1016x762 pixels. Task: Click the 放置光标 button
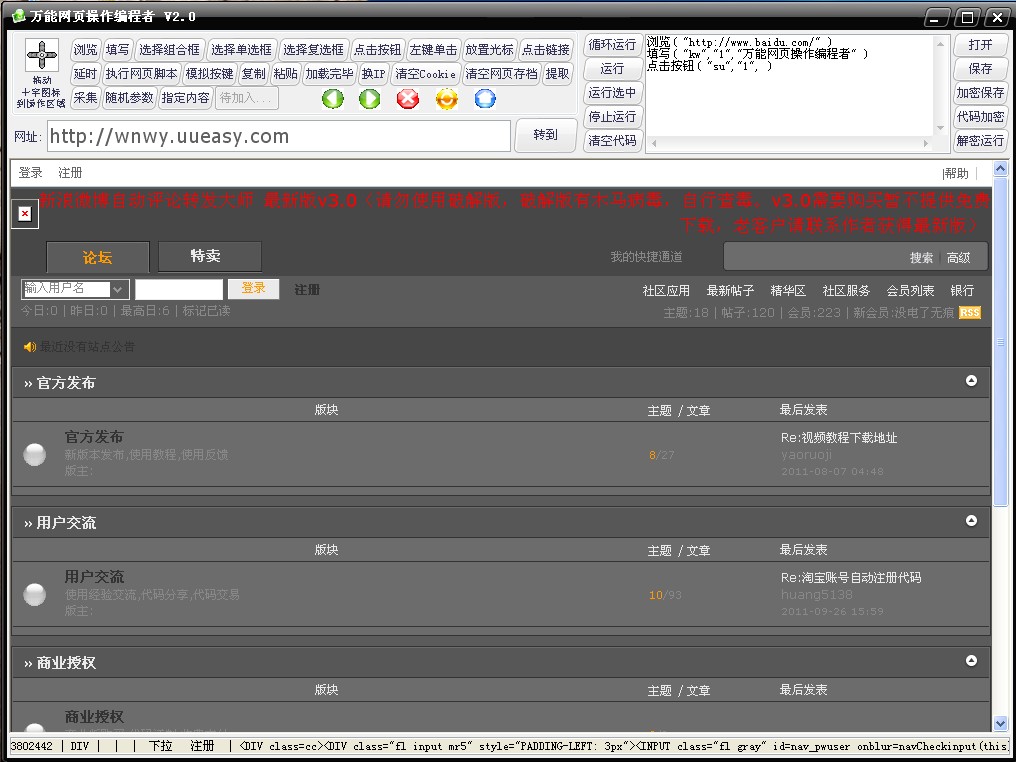coord(489,50)
